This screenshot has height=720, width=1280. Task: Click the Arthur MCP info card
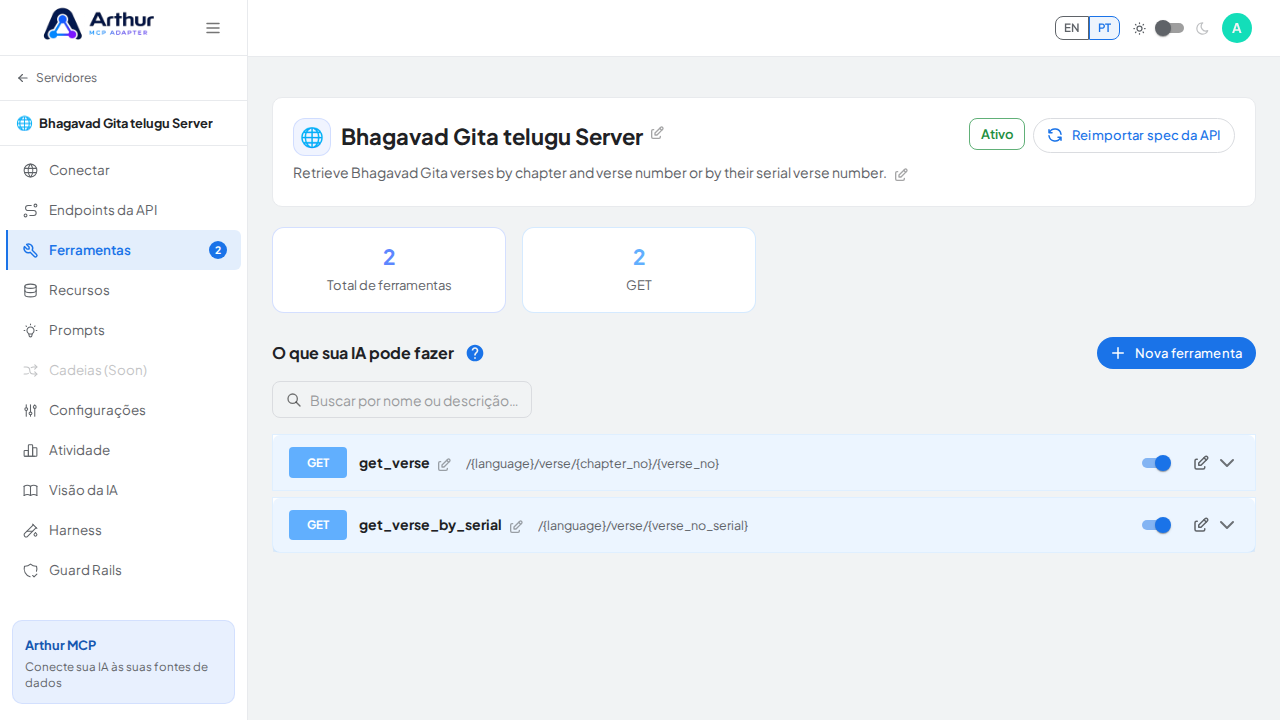click(123, 662)
